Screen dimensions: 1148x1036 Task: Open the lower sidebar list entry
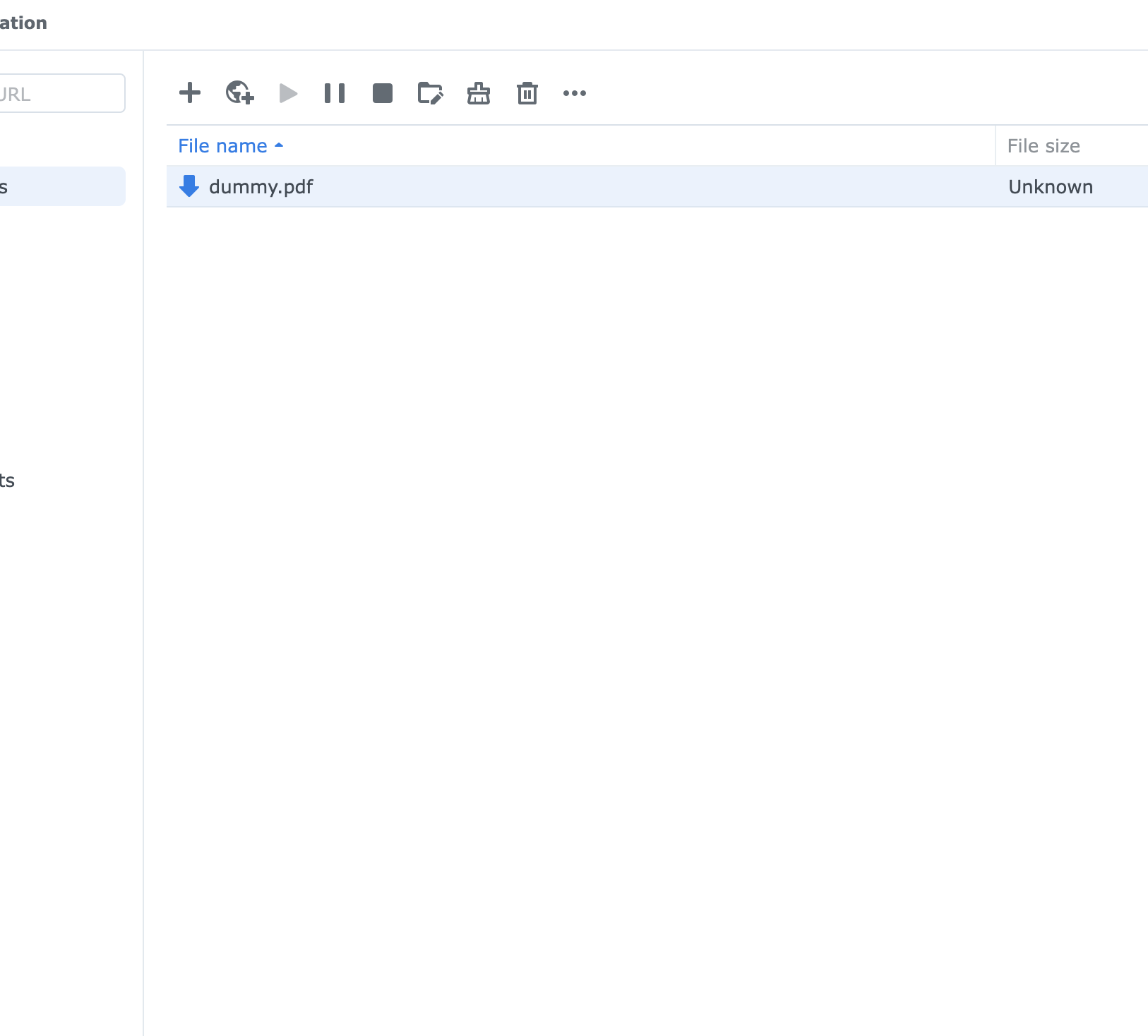coord(42,481)
